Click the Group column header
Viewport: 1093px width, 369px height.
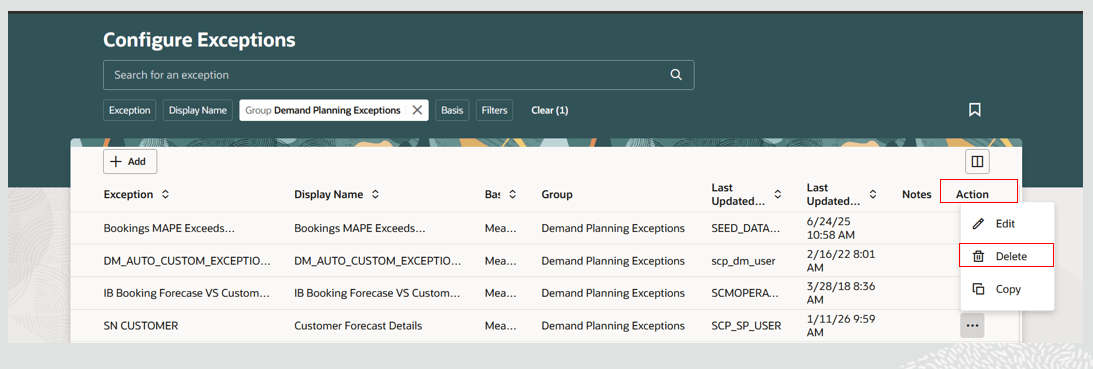tap(557, 195)
